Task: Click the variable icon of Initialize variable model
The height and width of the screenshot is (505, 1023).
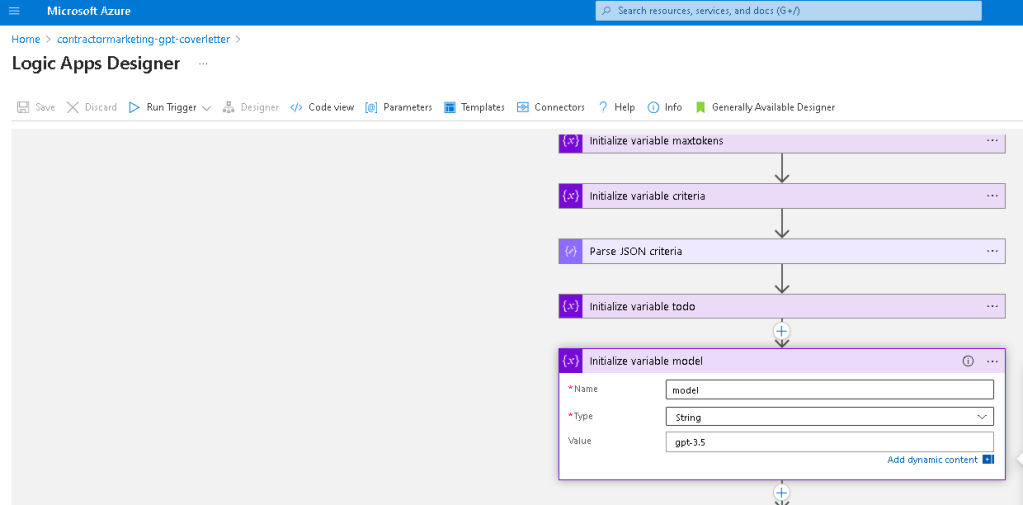Action: pyautogui.click(x=571, y=361)
